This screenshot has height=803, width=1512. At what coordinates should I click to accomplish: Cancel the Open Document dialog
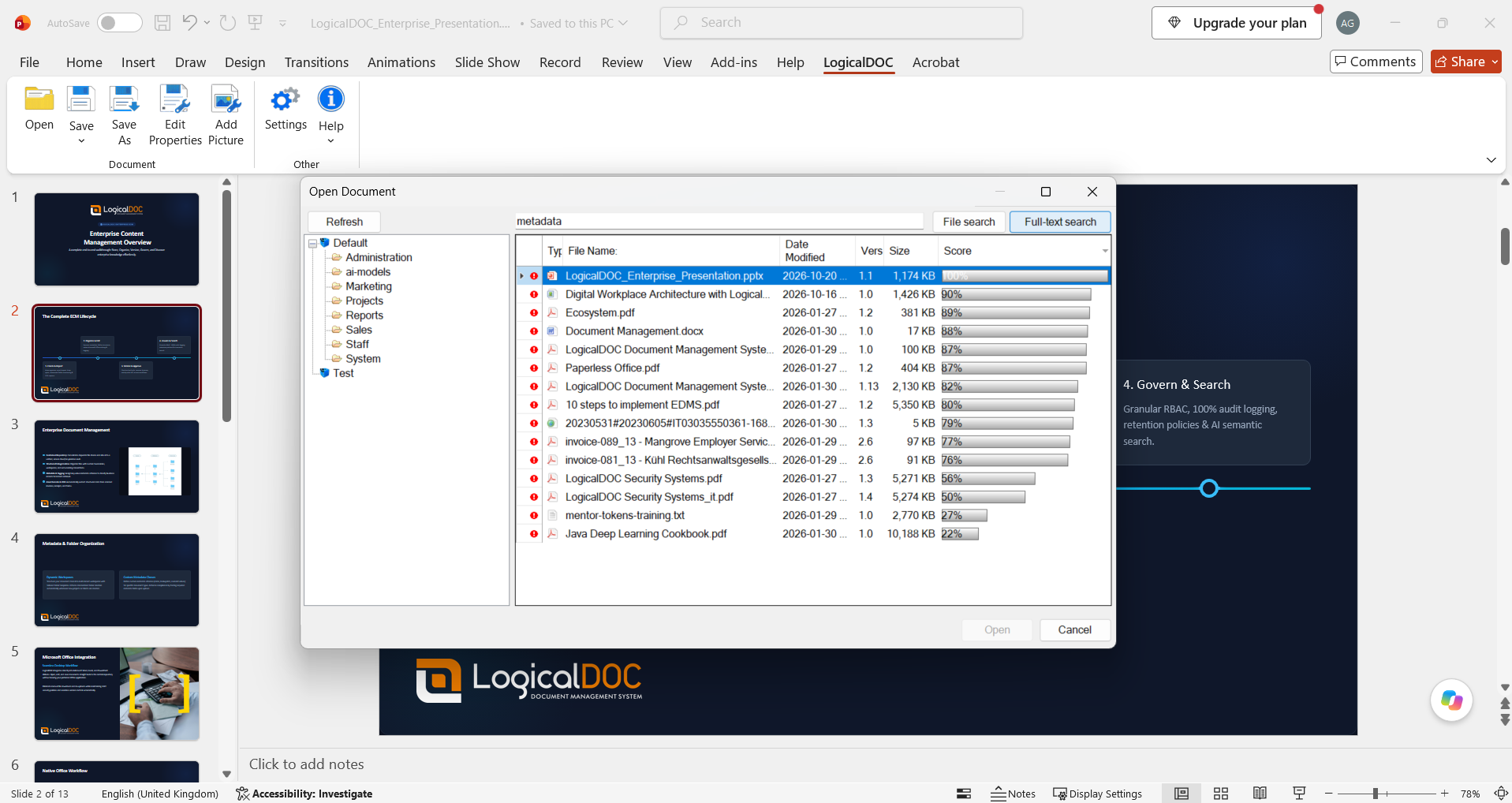1074,629
